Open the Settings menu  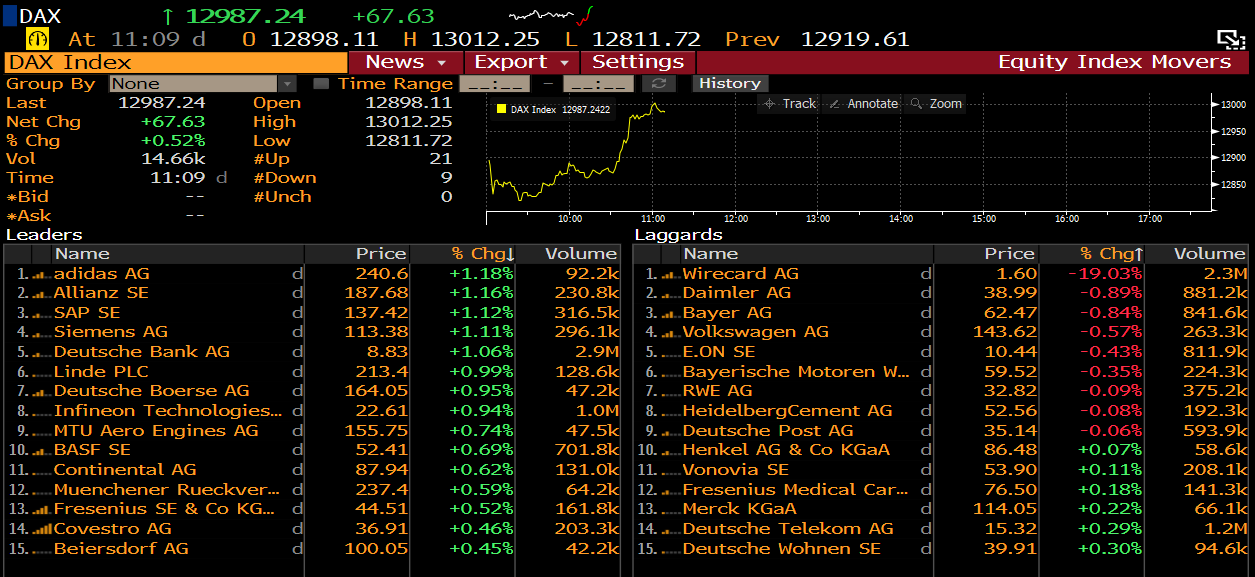(x=638, y=62)
